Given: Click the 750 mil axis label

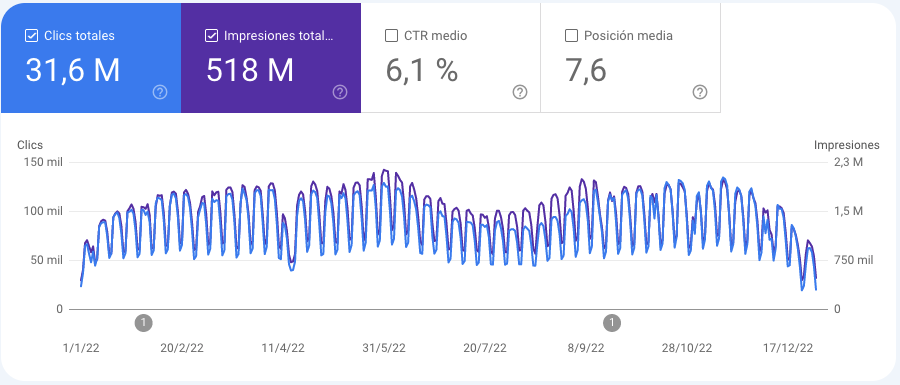Looking at the screenshot, I should click(853, 260).
